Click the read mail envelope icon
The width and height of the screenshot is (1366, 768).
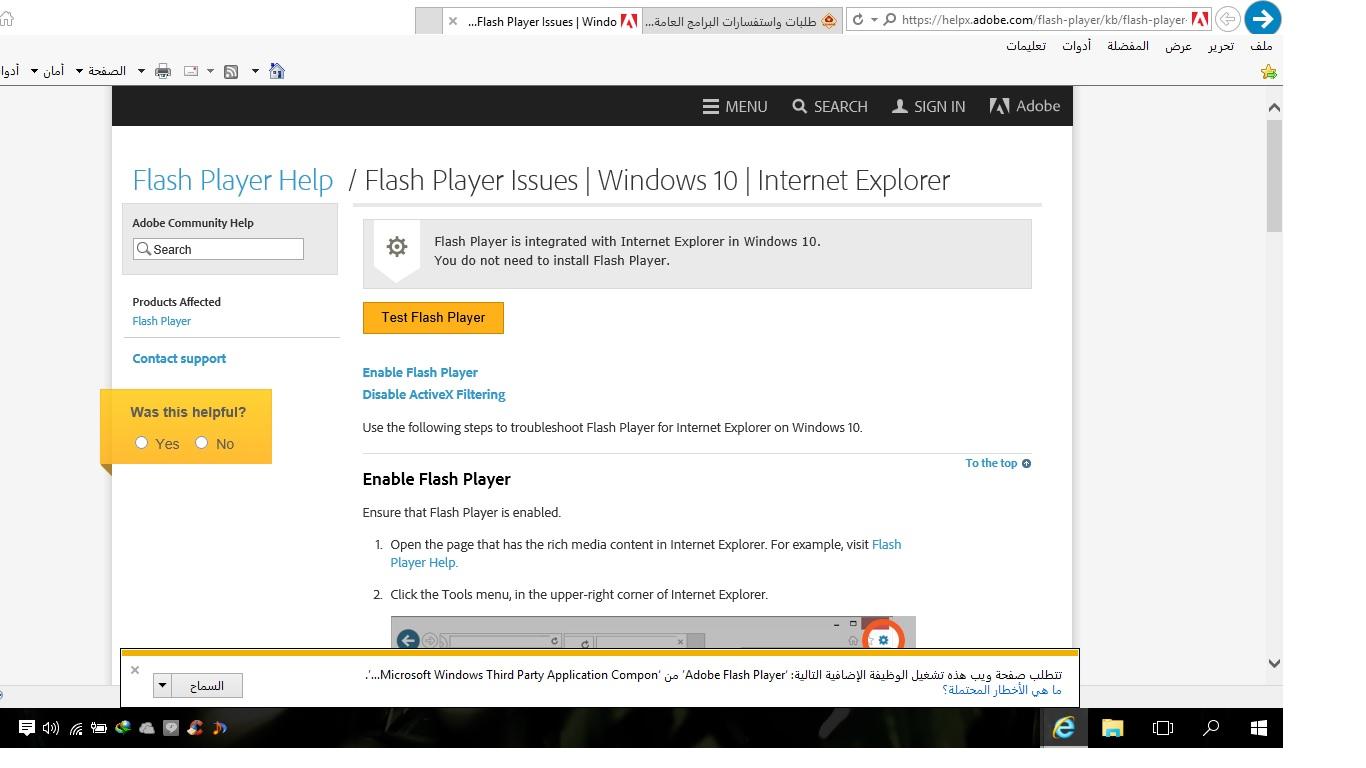(x=190, y=71)
